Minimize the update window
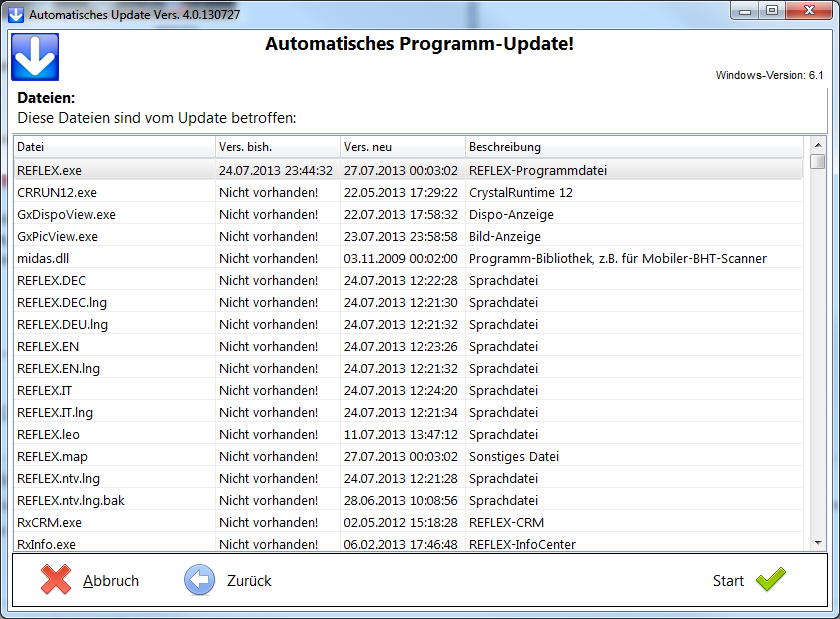The width and height of the screenshot is (840, 619). (x=745, y=11)
